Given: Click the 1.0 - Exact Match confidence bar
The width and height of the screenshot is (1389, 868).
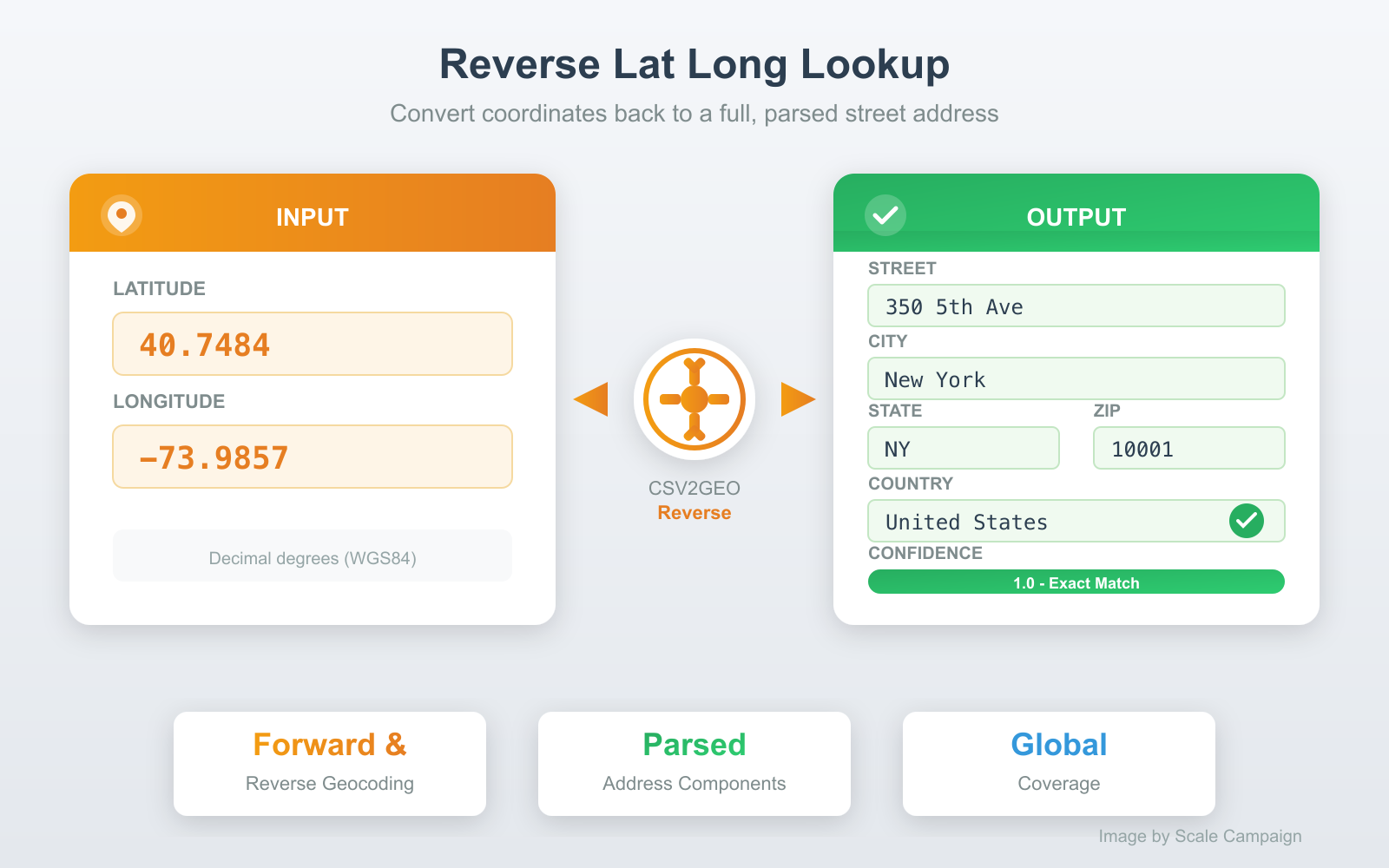Looking at the screenshot, I should (x=1076, y=582).
